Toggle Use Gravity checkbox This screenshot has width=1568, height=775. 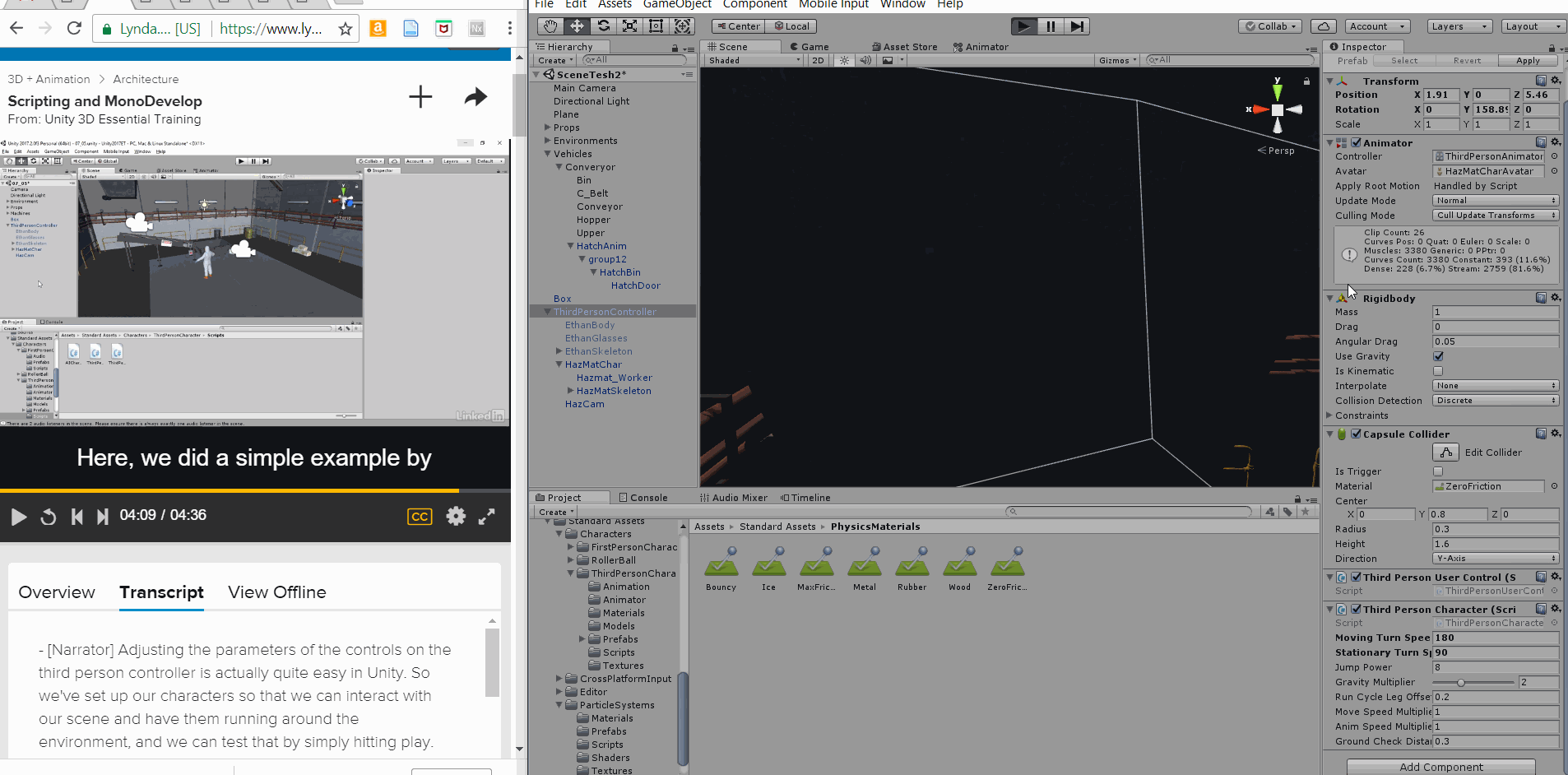tap(1438, 356)
